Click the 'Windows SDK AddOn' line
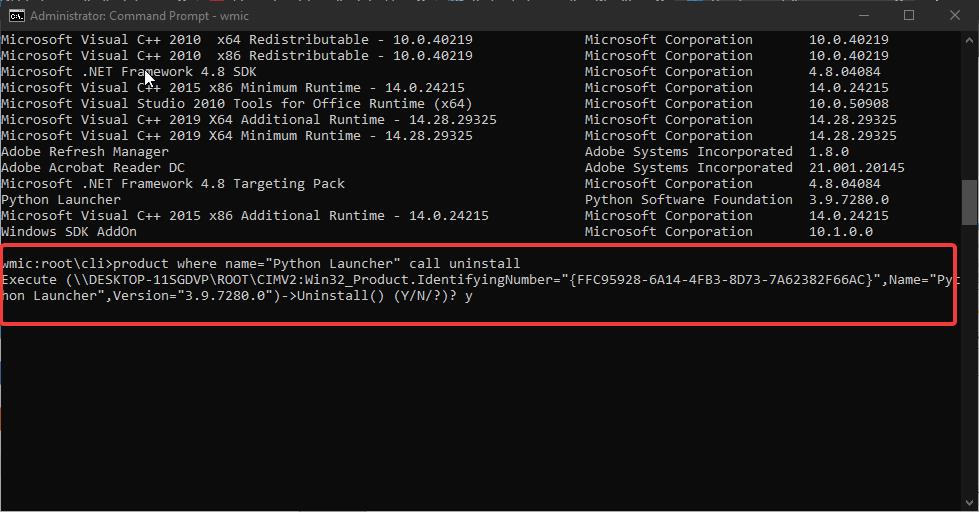979x512 pixels. 69,232
